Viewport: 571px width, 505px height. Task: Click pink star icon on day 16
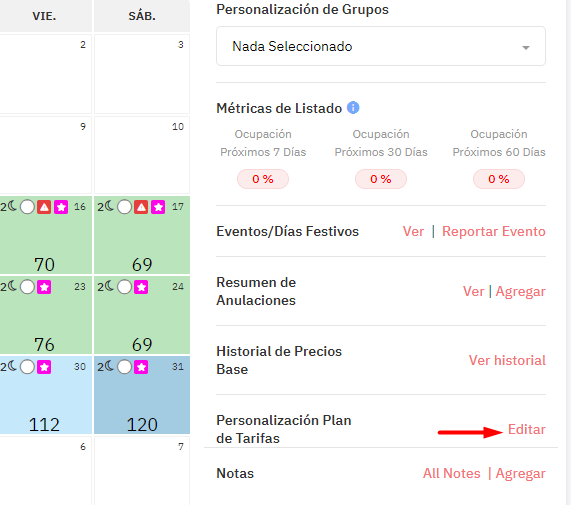(61, 207)
